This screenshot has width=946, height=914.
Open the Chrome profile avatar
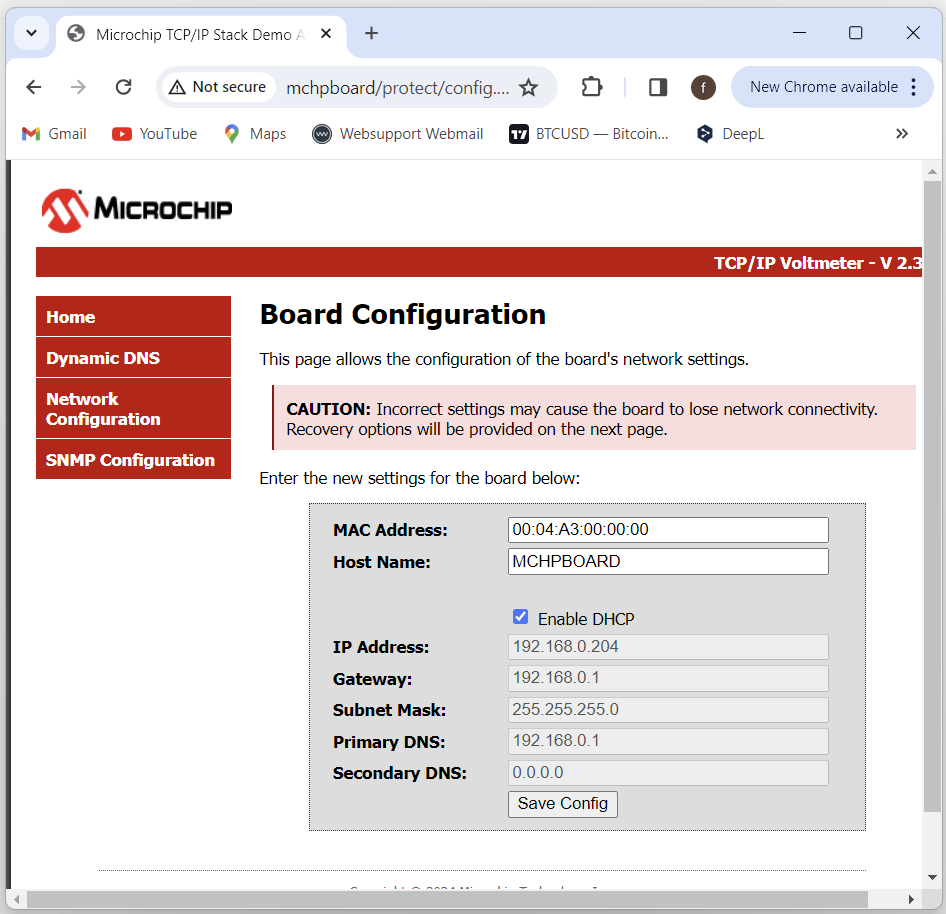[703, 87]
